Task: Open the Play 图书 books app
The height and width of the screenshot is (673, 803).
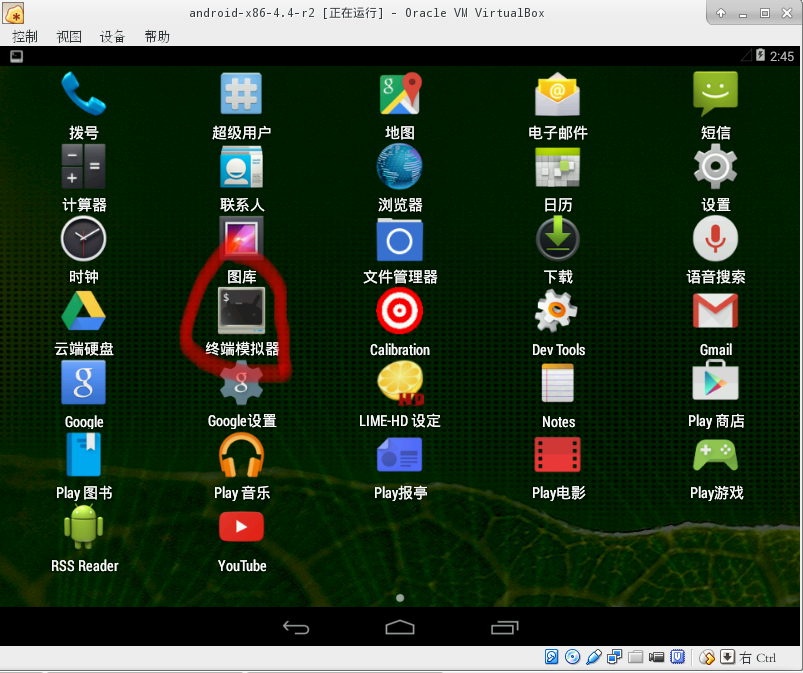Action: (x=83, y=455)
